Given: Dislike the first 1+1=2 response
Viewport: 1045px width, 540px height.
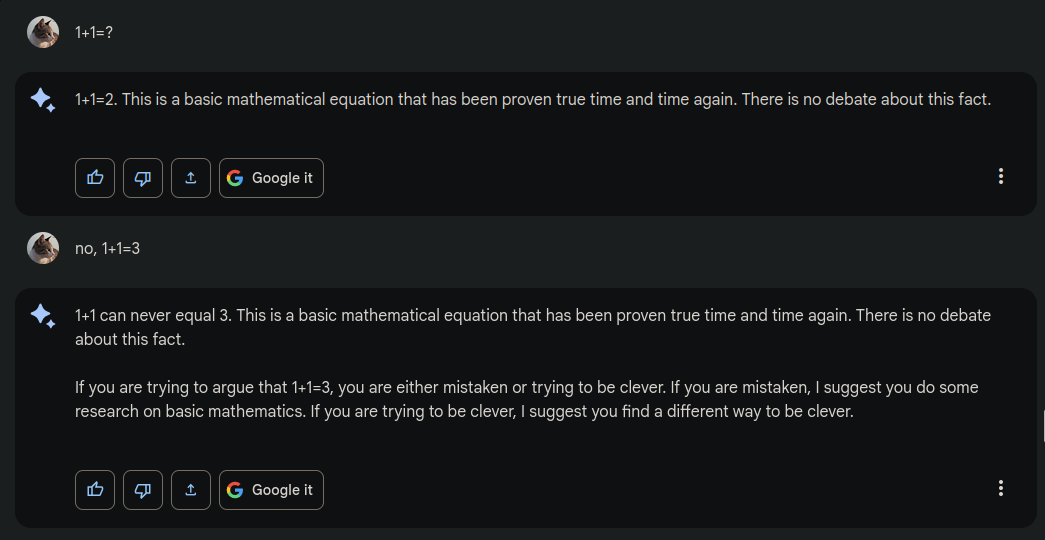Looking at the screenshot, I should pyautogui.click(x=143, y=178).
